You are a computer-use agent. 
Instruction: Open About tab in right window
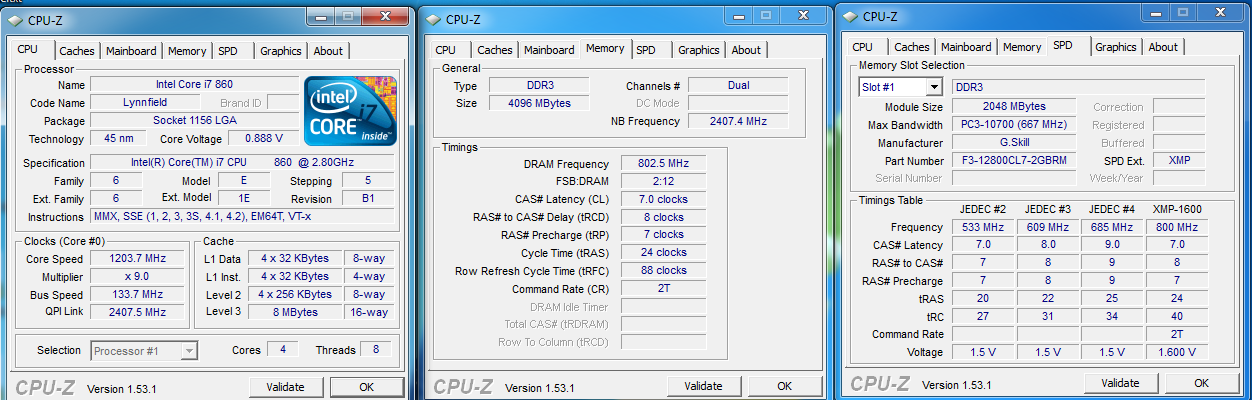click(1163, 47)
